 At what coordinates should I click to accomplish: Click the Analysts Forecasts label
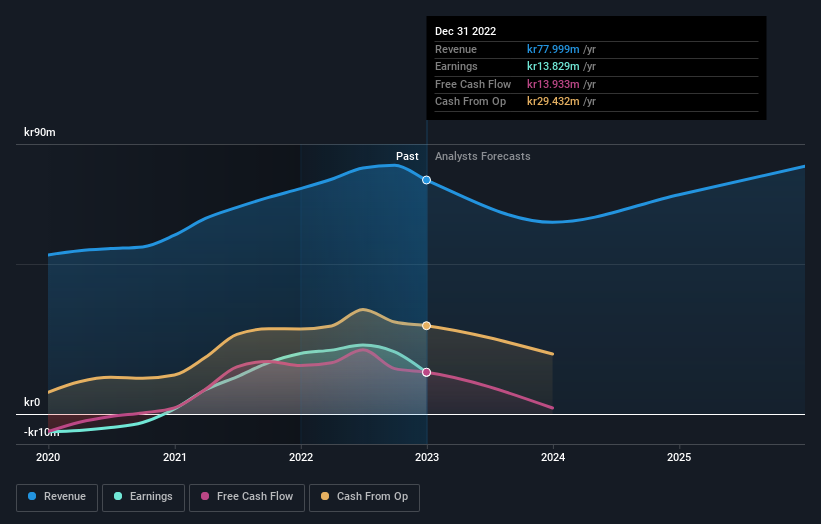tap(482, 156)
